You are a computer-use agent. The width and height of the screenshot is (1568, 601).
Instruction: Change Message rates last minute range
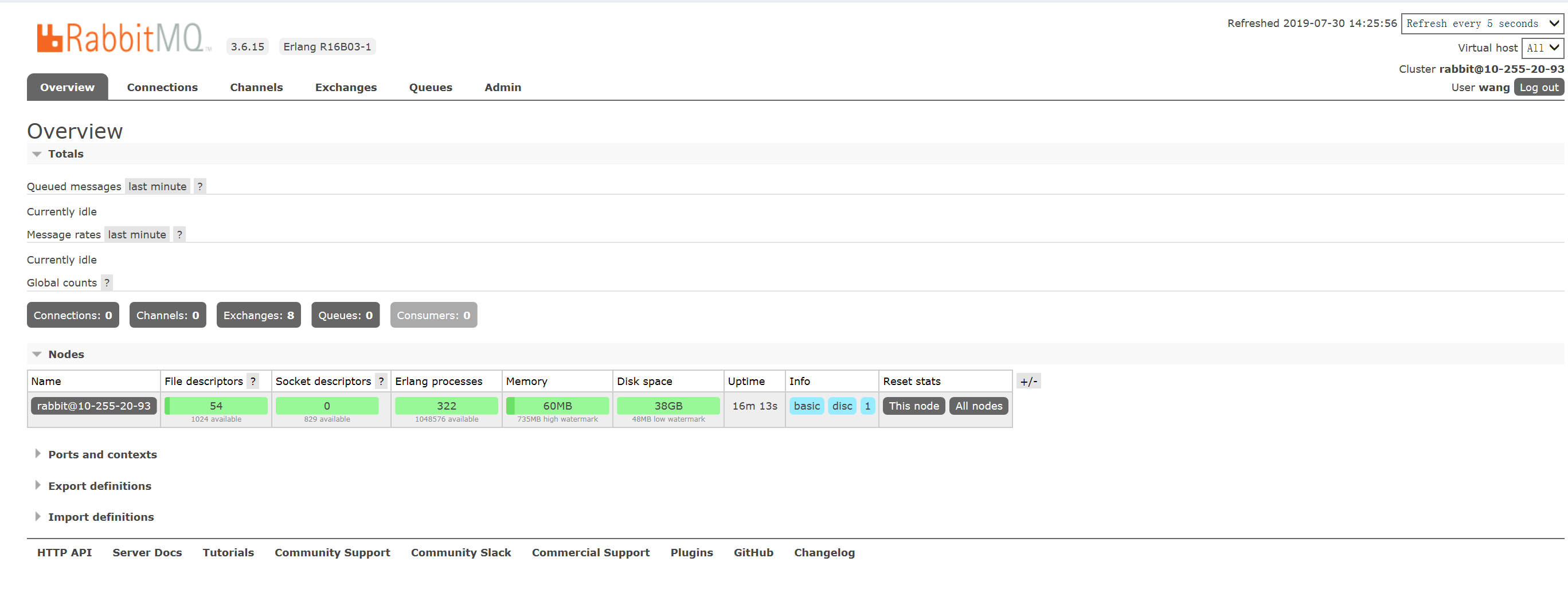pyautogui.click(x=137, y=234)
